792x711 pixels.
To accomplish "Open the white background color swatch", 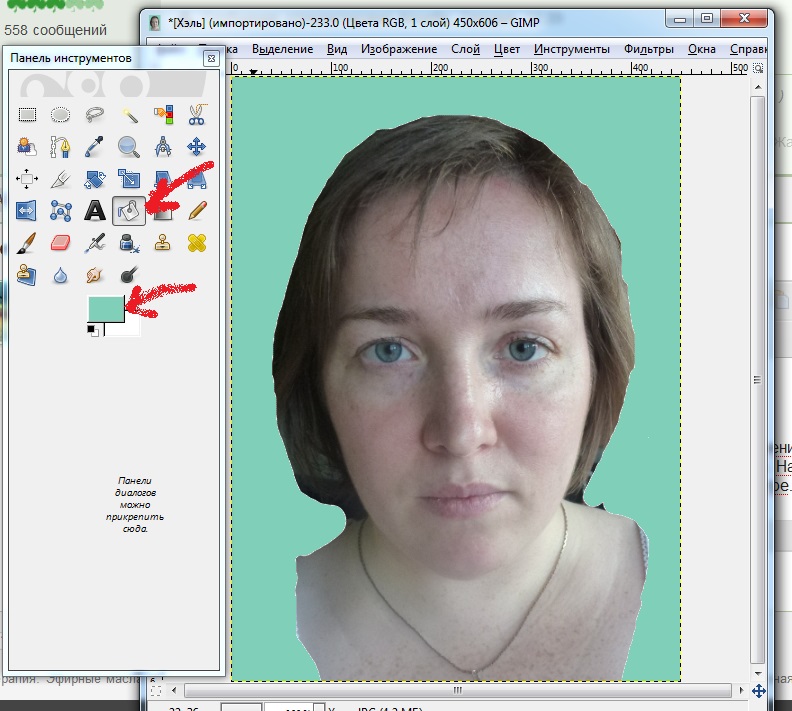I will coord(130,328).
